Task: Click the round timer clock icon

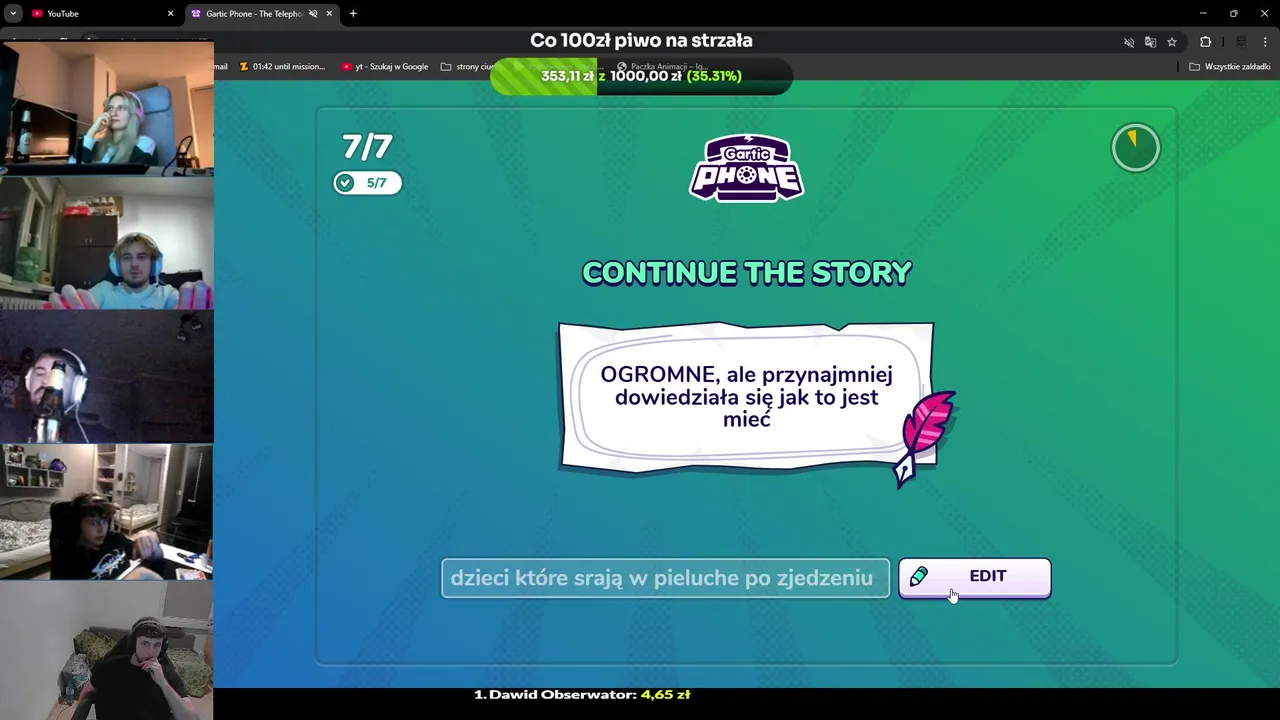Action: (x=1135, y=148)
